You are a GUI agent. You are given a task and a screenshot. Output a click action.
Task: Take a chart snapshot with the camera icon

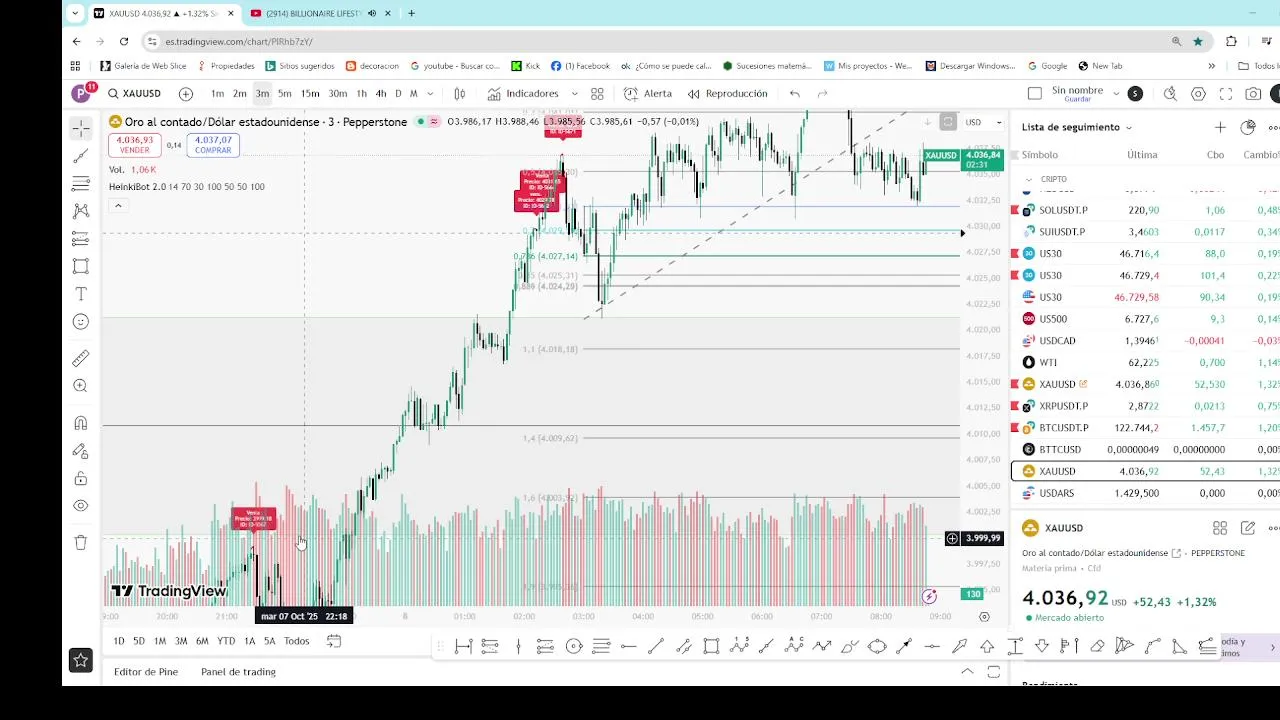click(x=1253, y=94)
